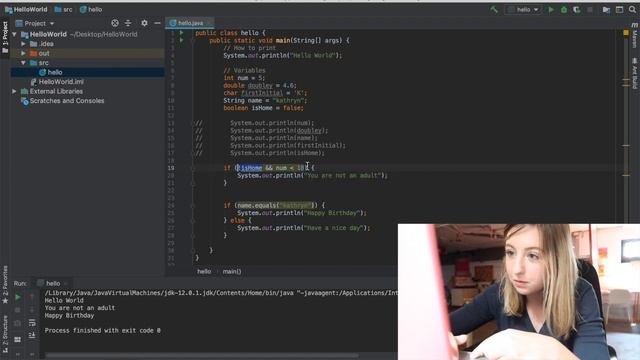Build project with the hammer icon

(x=494, y=9)
